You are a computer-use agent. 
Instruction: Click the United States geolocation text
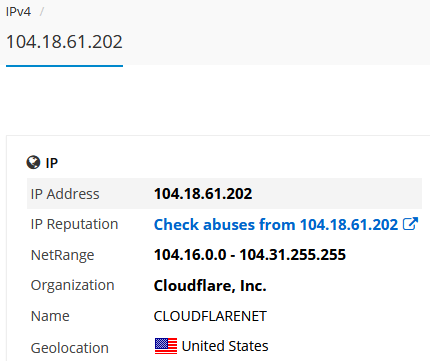tap(225, 346)
